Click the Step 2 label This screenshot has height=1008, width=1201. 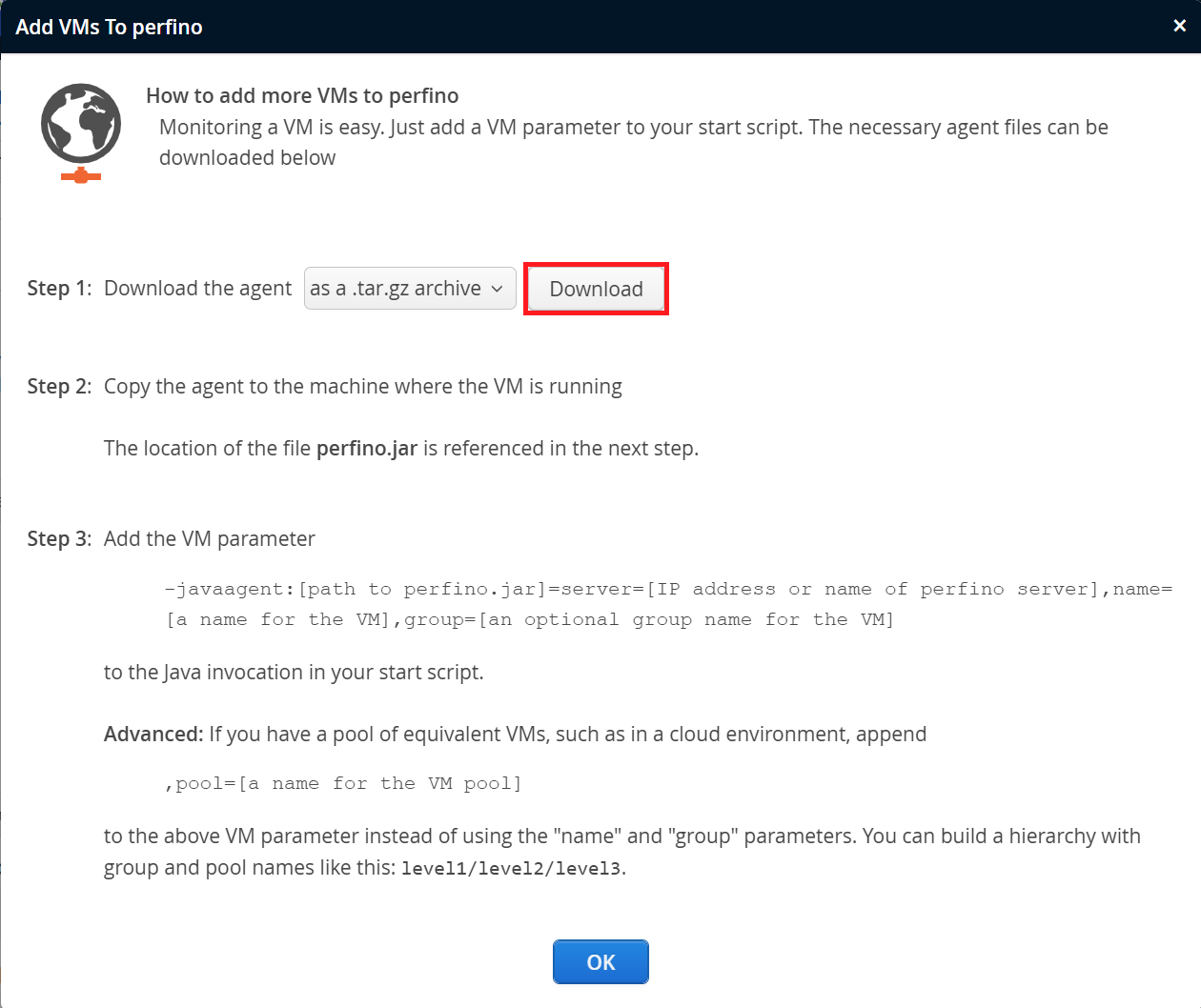(x=59, y=387)
